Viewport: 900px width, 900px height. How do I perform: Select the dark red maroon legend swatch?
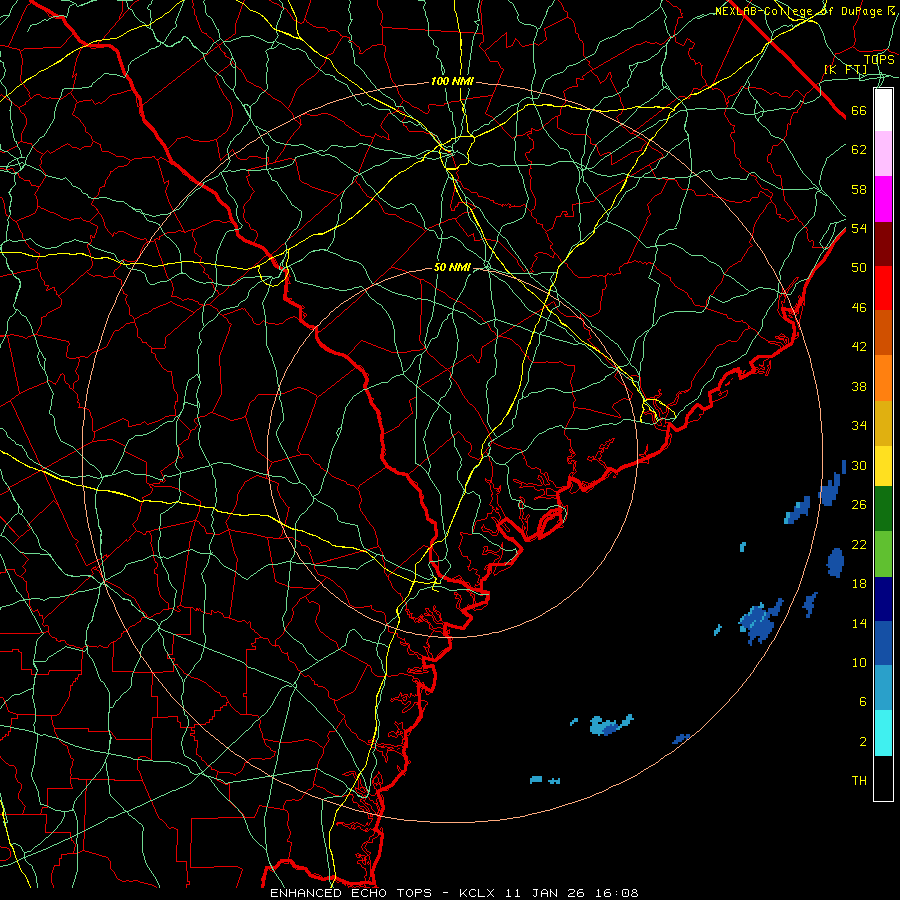pyautogui.click(x=883, y=243)
